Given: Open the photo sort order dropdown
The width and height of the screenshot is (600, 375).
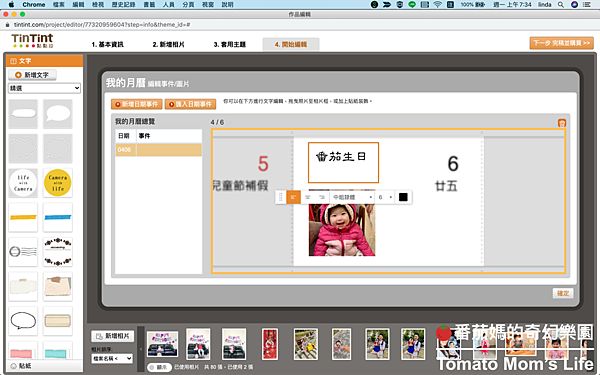Looking at the screenshot, I should 112,359.
